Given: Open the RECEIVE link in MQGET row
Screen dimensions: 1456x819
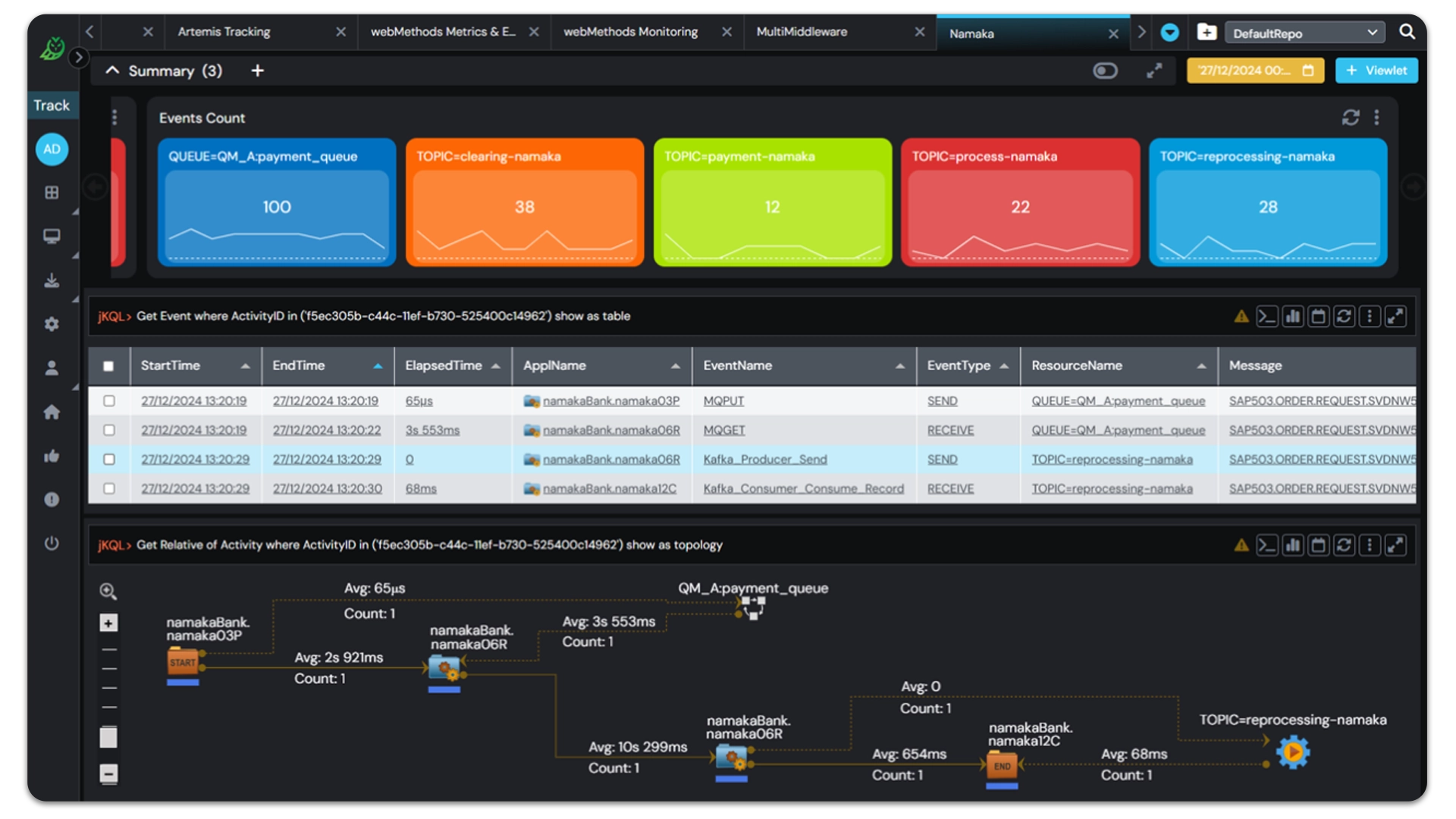Looking at the screenshot, I should (950, 430).
